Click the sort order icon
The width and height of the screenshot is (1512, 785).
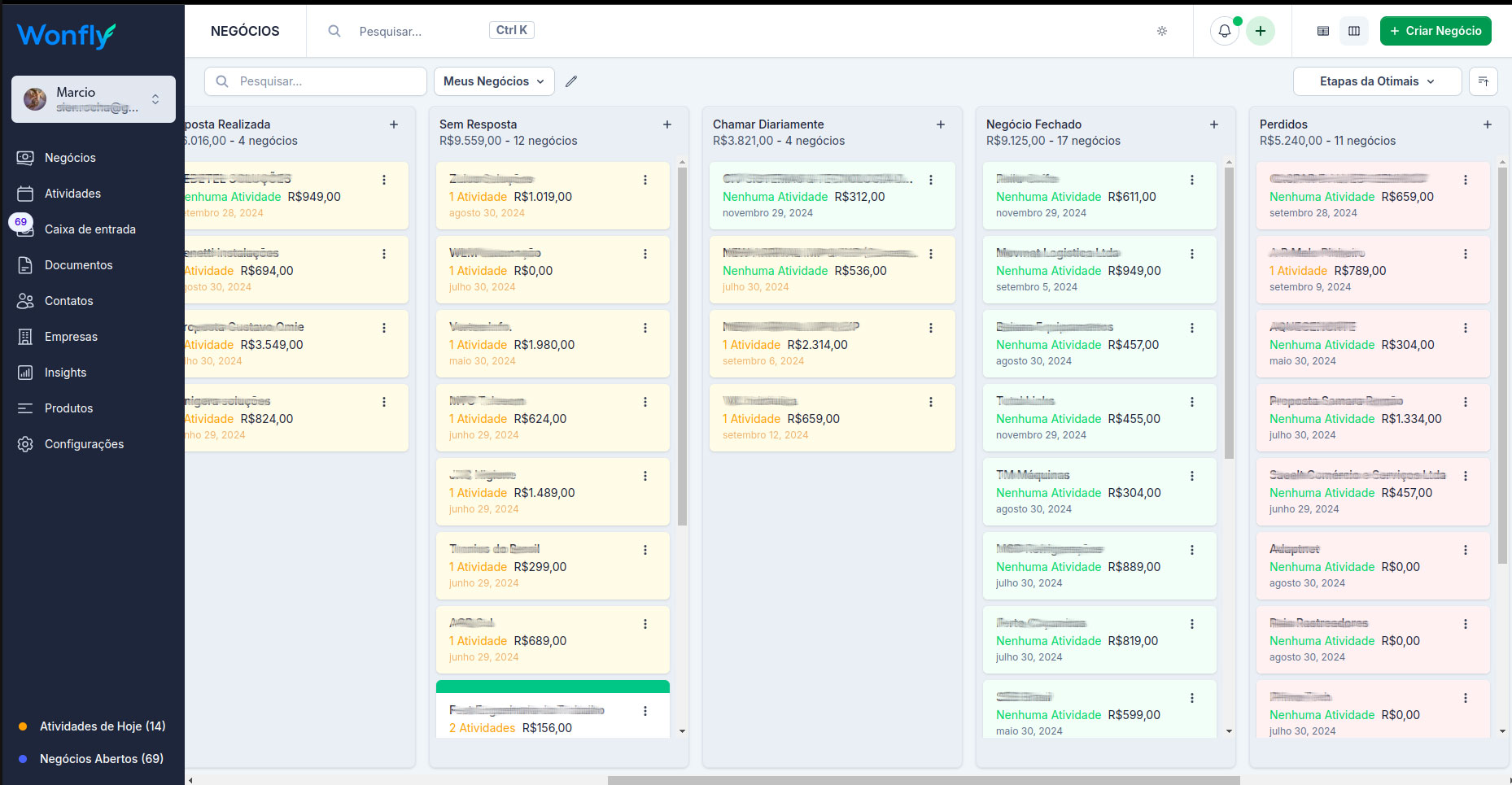tap(1484, 81)
